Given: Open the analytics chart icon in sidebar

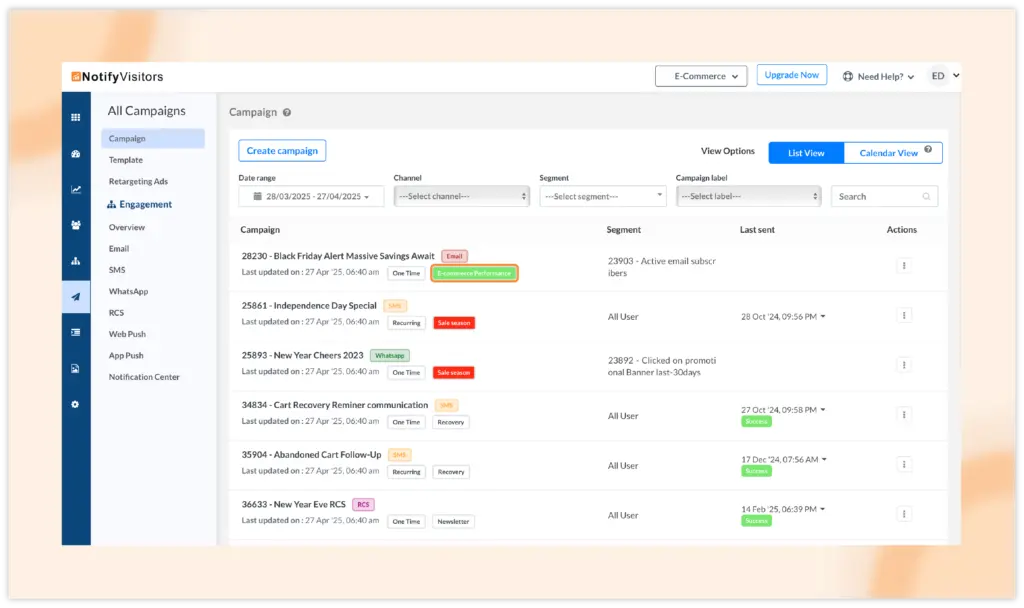Looking at the screenshot, I should pyautogui.click(x=75, y=189).
